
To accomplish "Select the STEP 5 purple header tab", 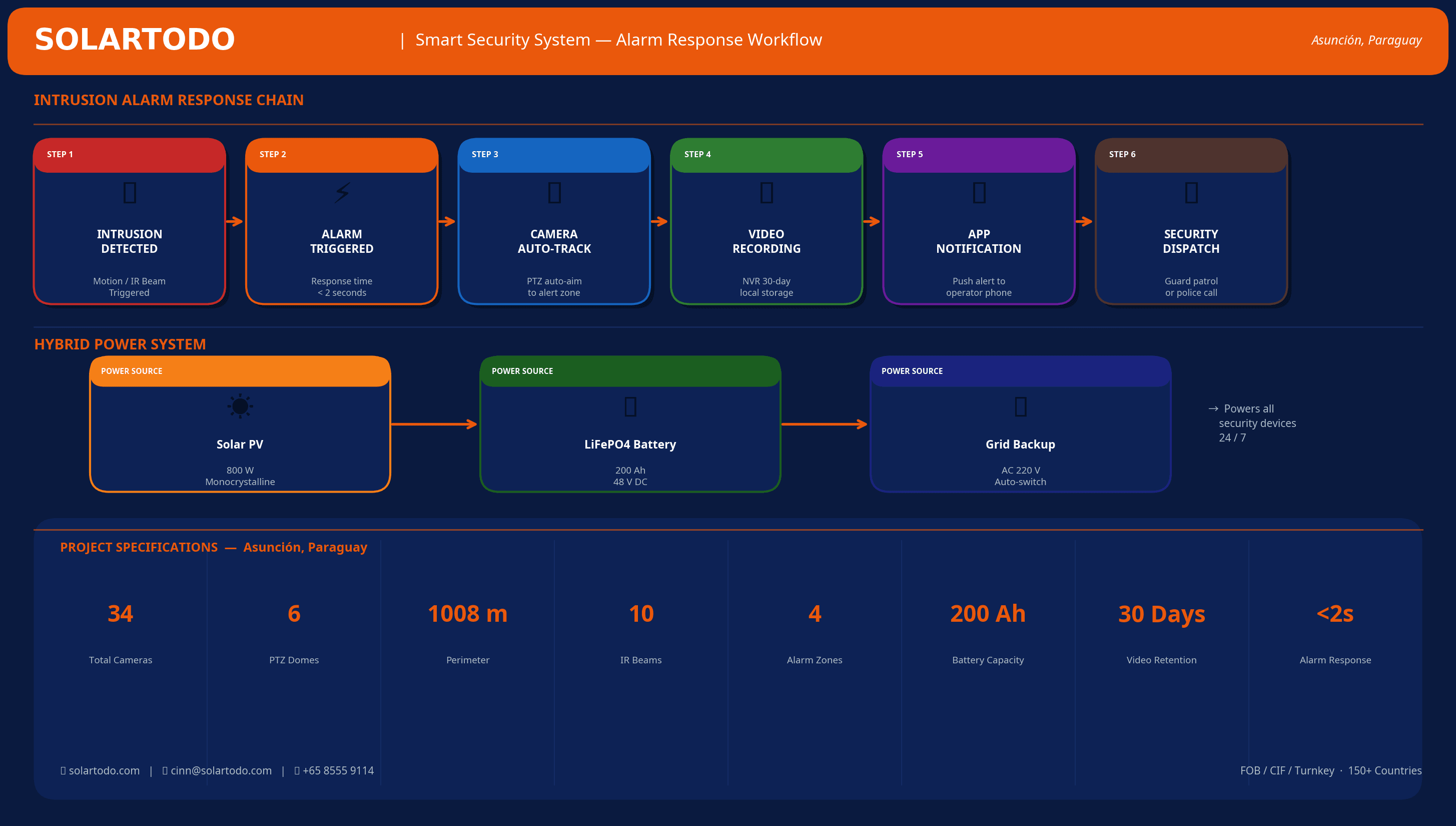I will (979, 154).
